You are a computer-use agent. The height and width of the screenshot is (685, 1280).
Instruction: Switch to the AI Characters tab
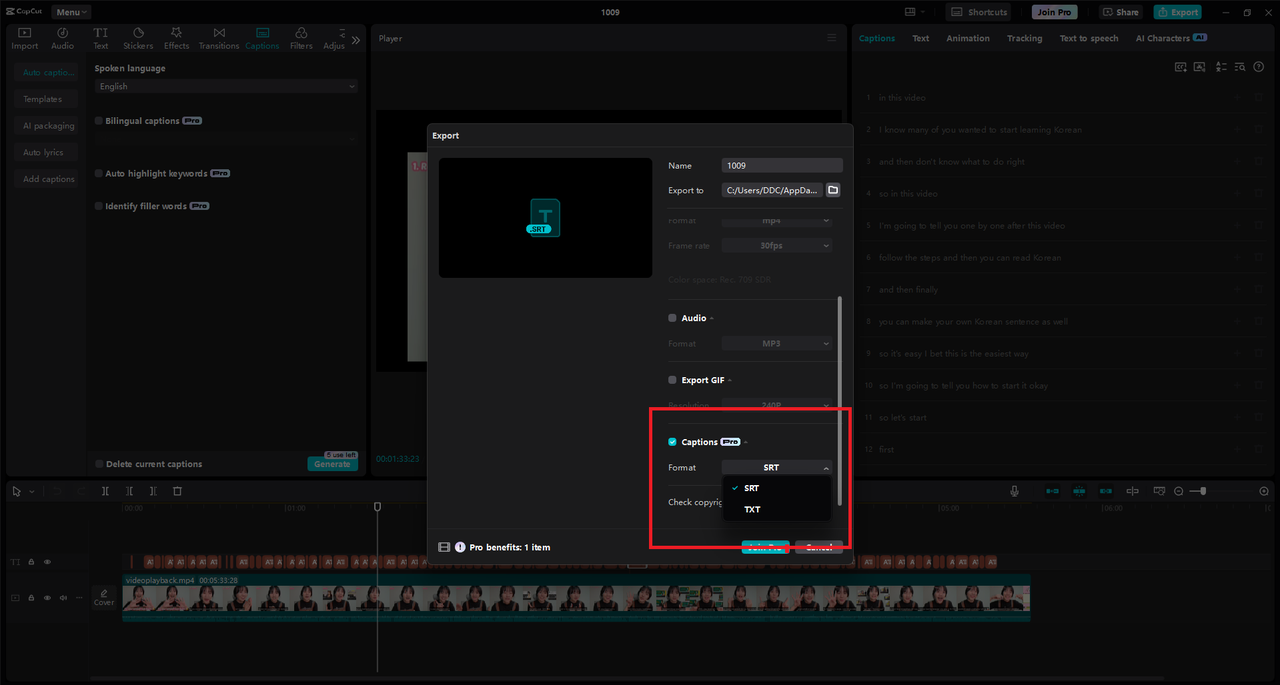(x=1171, y=38)
